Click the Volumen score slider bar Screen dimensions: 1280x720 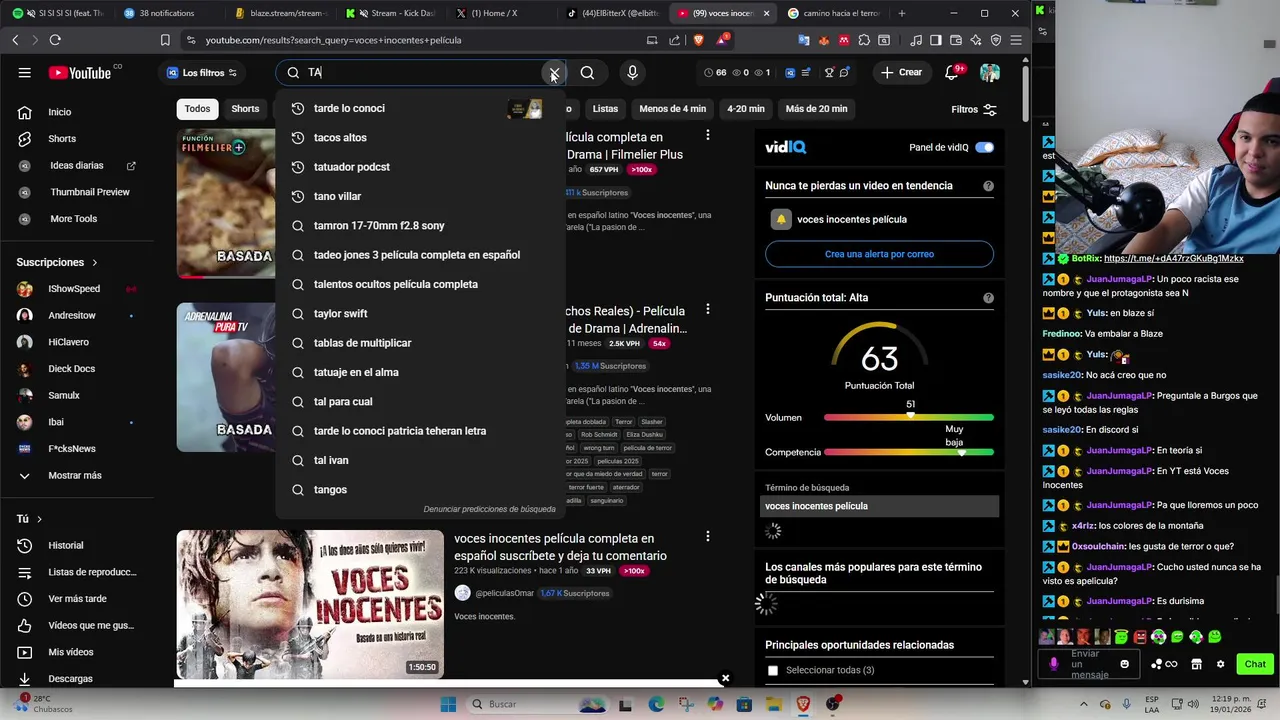909,417
